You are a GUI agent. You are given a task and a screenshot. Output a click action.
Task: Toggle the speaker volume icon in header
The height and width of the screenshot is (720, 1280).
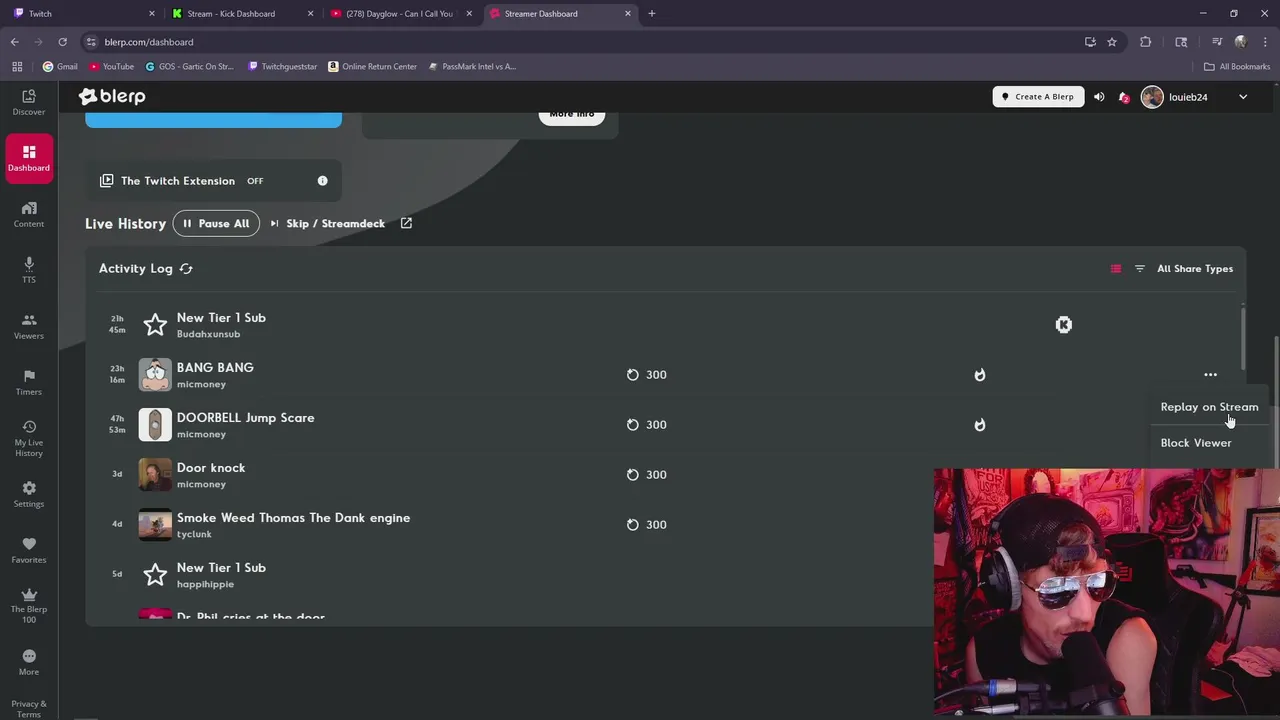[x=1099, y=97]
